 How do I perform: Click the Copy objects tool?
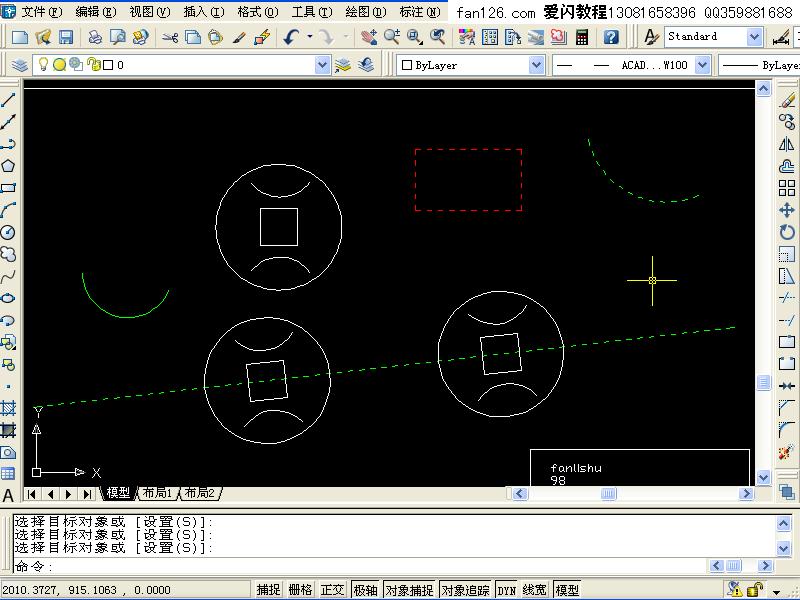[x=787, y=122]
